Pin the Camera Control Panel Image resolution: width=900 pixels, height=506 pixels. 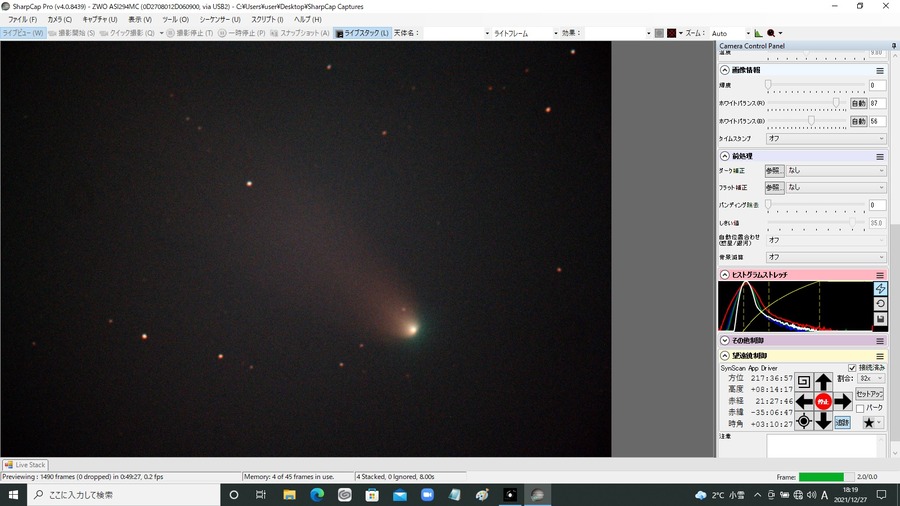click(x=894, y=46)
